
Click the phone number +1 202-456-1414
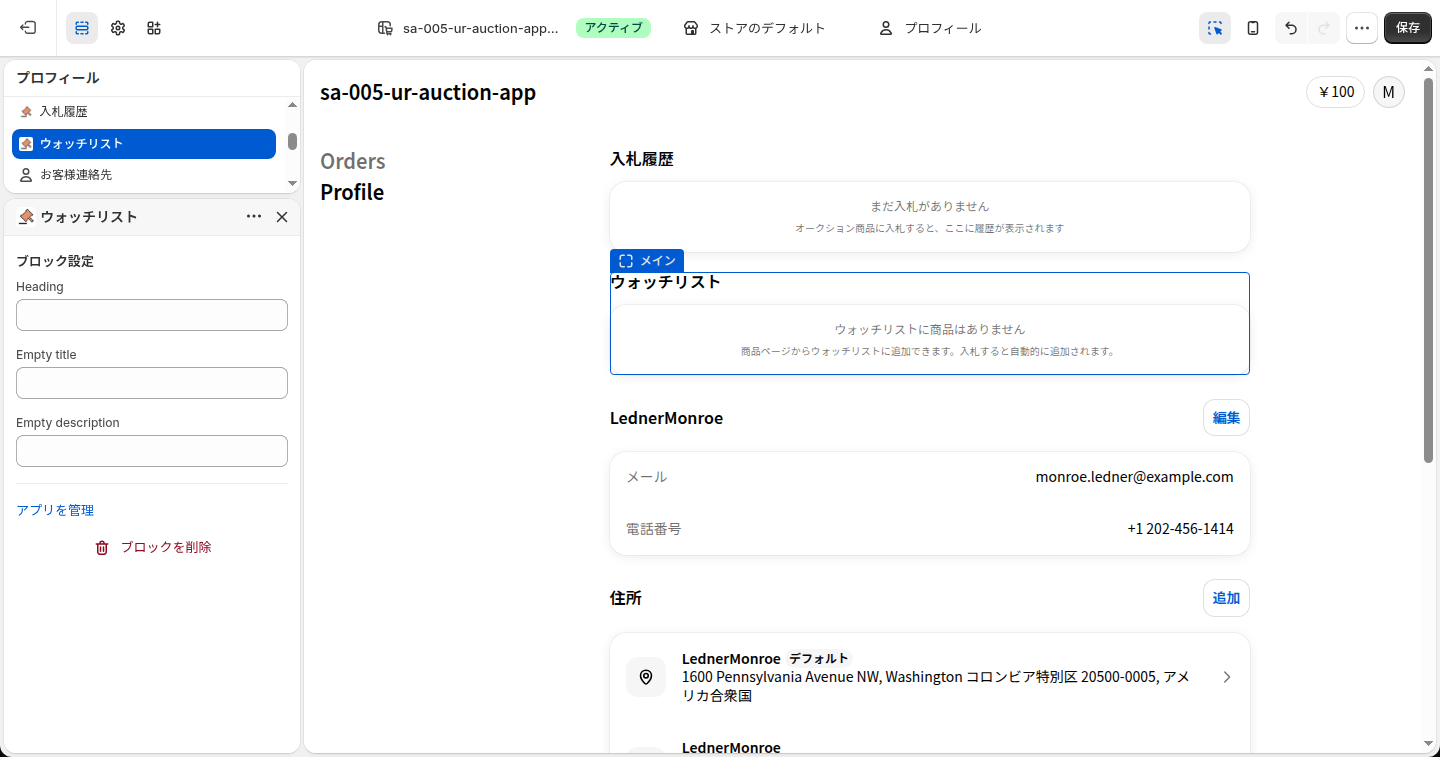[x=1180, y=529]
